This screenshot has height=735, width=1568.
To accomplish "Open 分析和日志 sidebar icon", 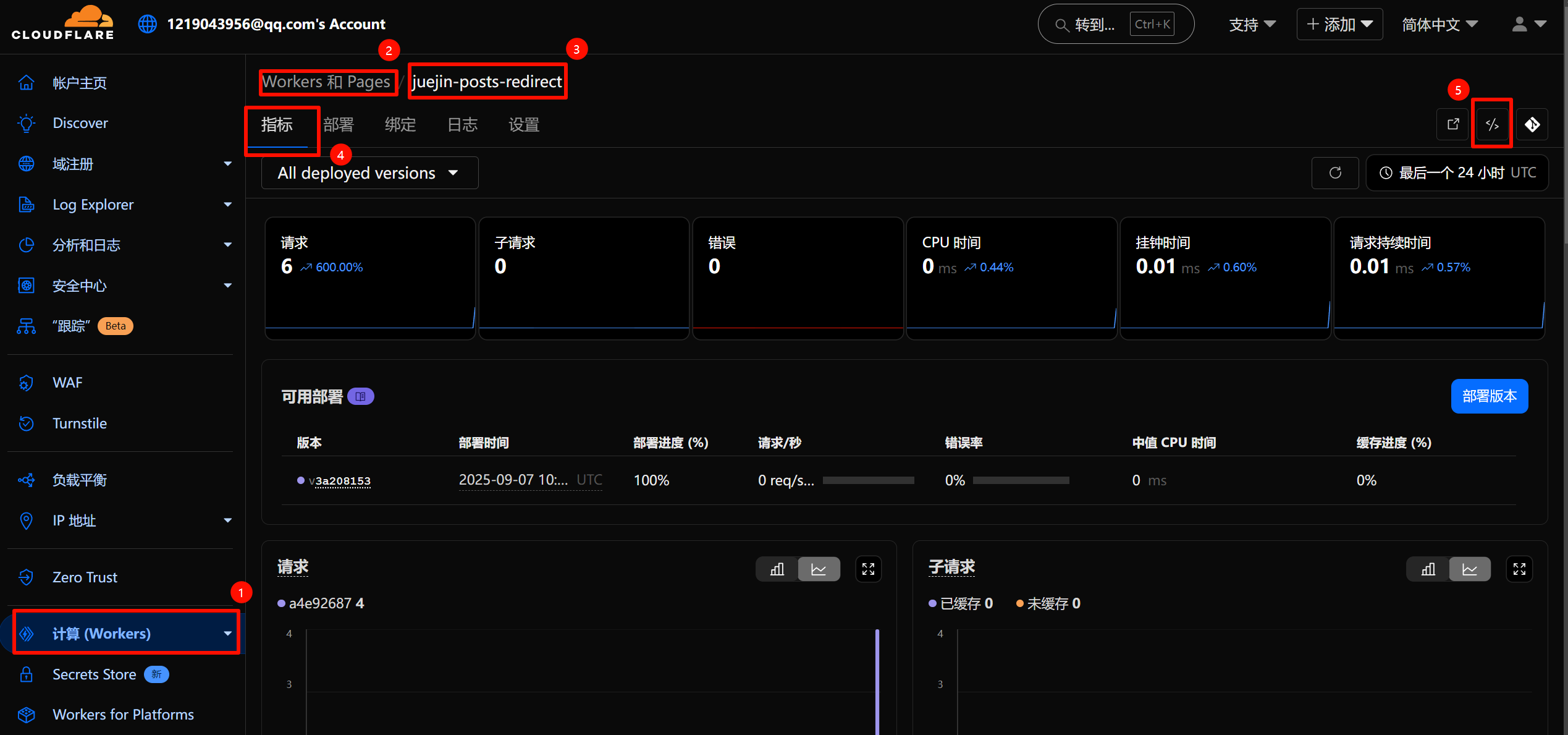I will pos(26,245).
